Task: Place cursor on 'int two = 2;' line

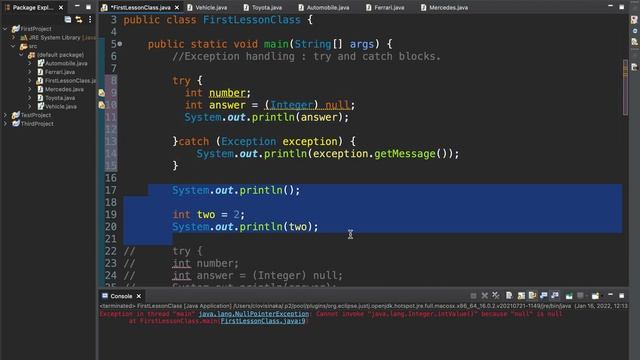Action: tap(209, 215)
